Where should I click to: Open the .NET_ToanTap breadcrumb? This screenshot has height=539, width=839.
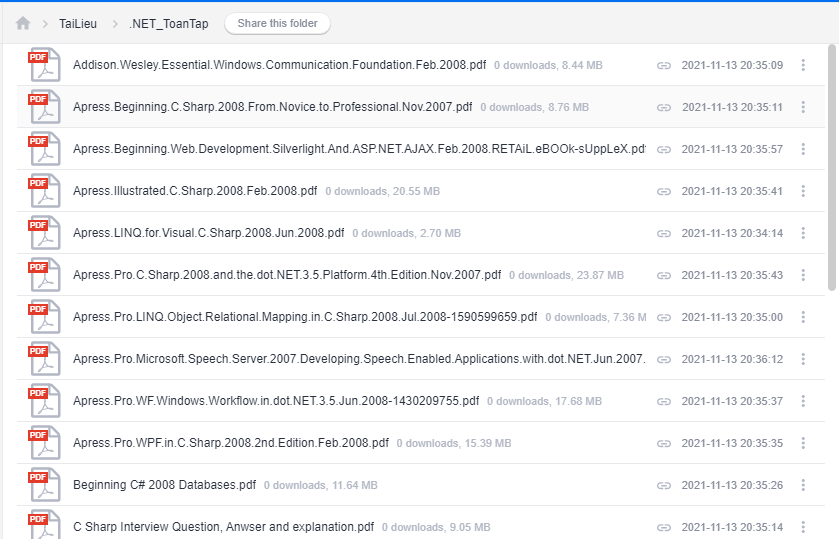click(x=169, y=24)
